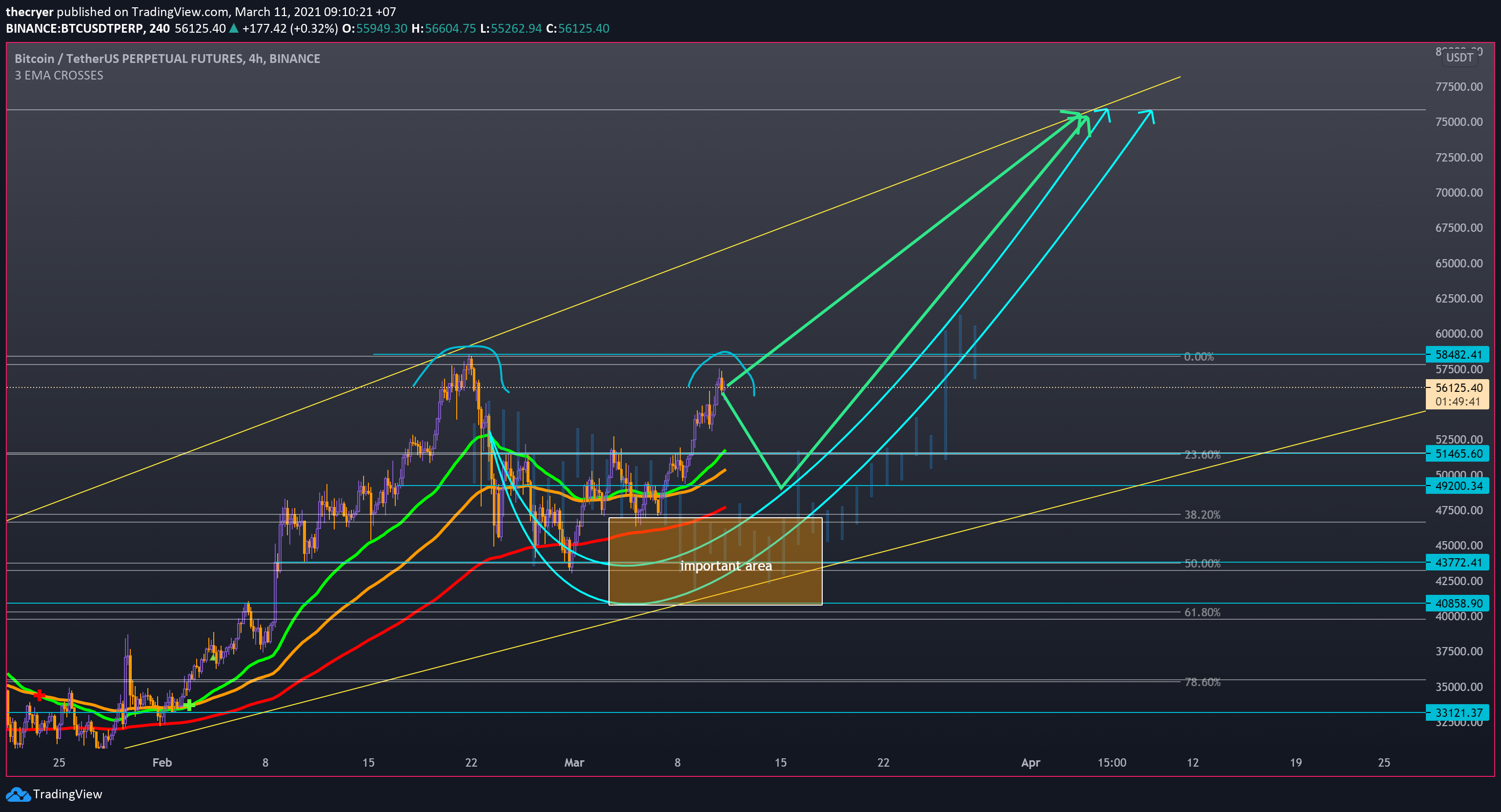Click the 58482.41 price label
Screen dimensions: 1501x812
1457,354
